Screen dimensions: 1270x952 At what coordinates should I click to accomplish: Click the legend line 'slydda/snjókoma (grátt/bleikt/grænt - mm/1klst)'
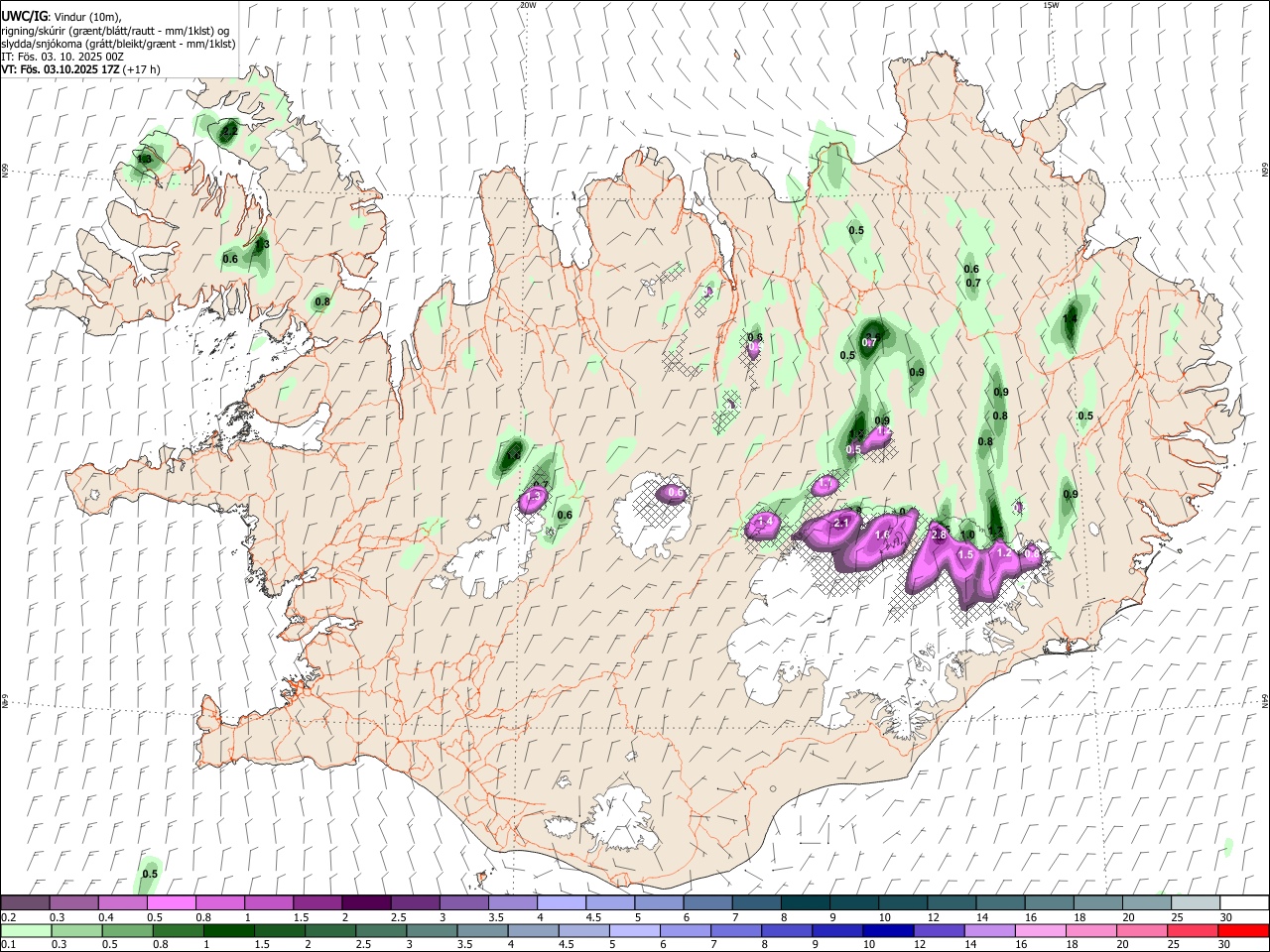[x=118, y=44]
